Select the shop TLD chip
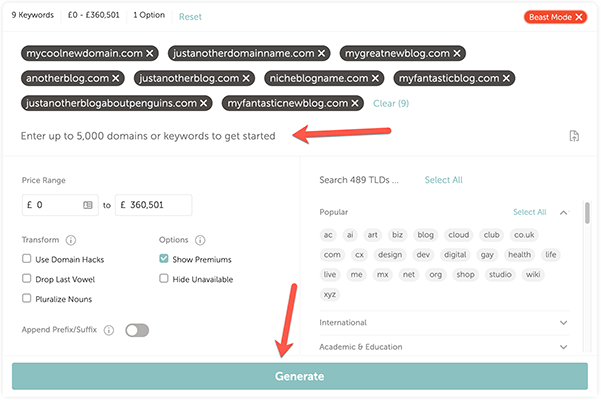This screenshot has width=601, height=400. click(x=465, y=275)
